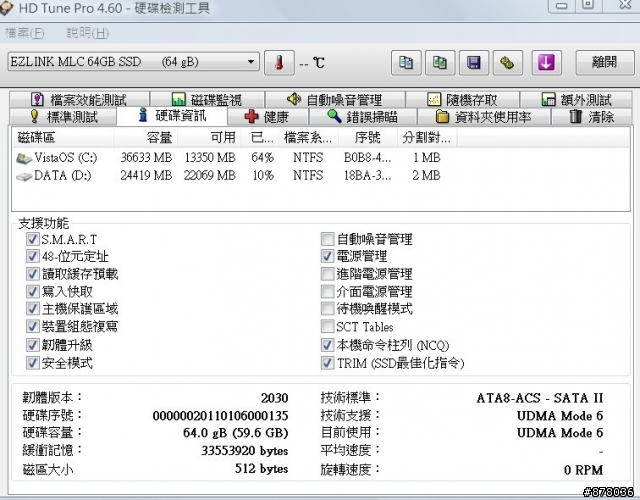Click the 磁碟區 column header
This screenshot has width=640, height=500.
63,138
